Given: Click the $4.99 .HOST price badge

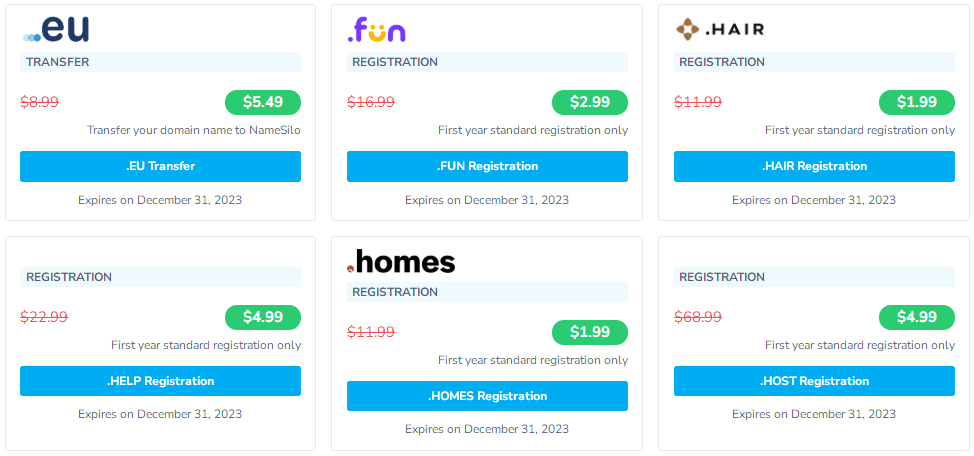Looking at the screenshot, I should 916,317.
